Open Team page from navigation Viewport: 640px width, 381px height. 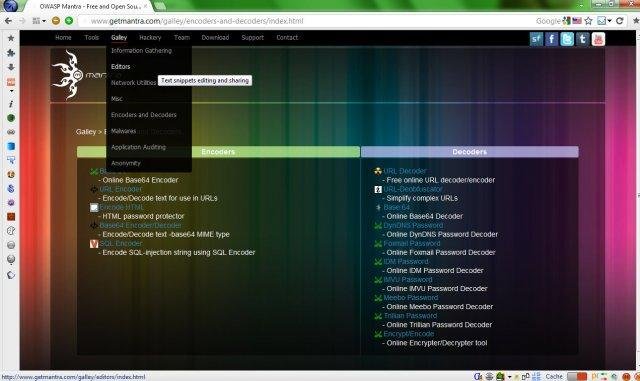click(x=182, y=38)
